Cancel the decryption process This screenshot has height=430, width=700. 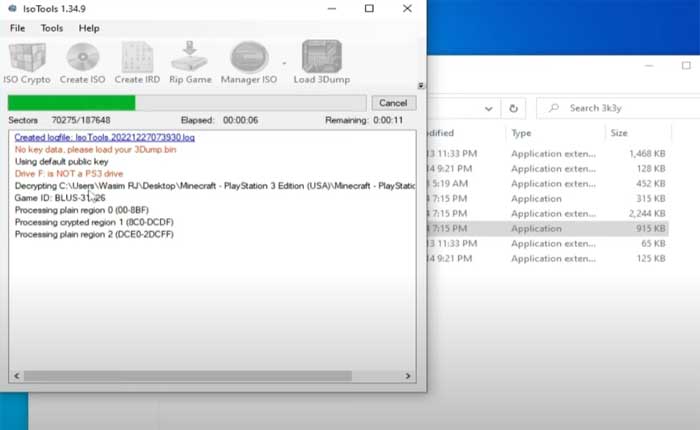pyautogui.click(x=393, y=103)
